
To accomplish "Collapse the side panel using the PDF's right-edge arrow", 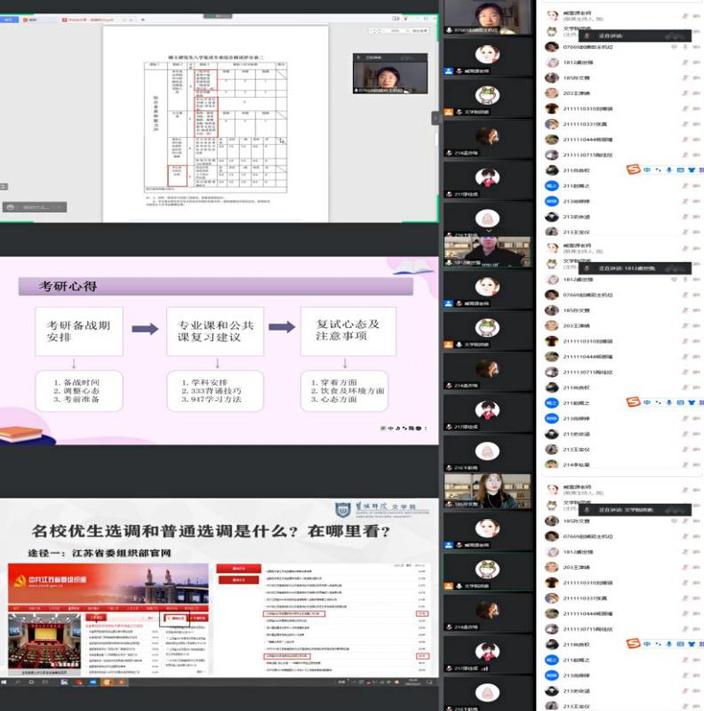I will coord(435,118).
